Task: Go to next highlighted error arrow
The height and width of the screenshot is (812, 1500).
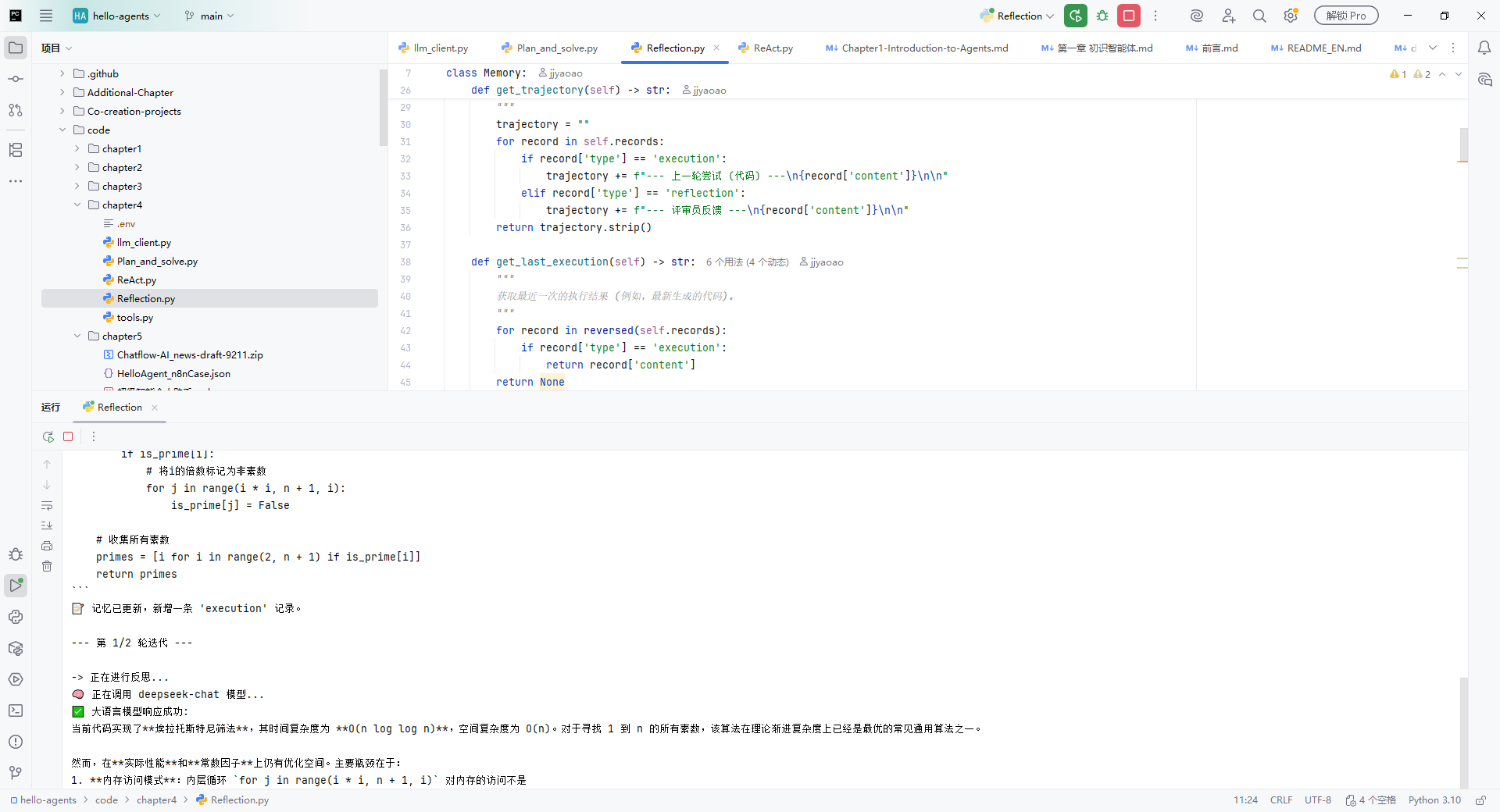Action: point(1459,74)
